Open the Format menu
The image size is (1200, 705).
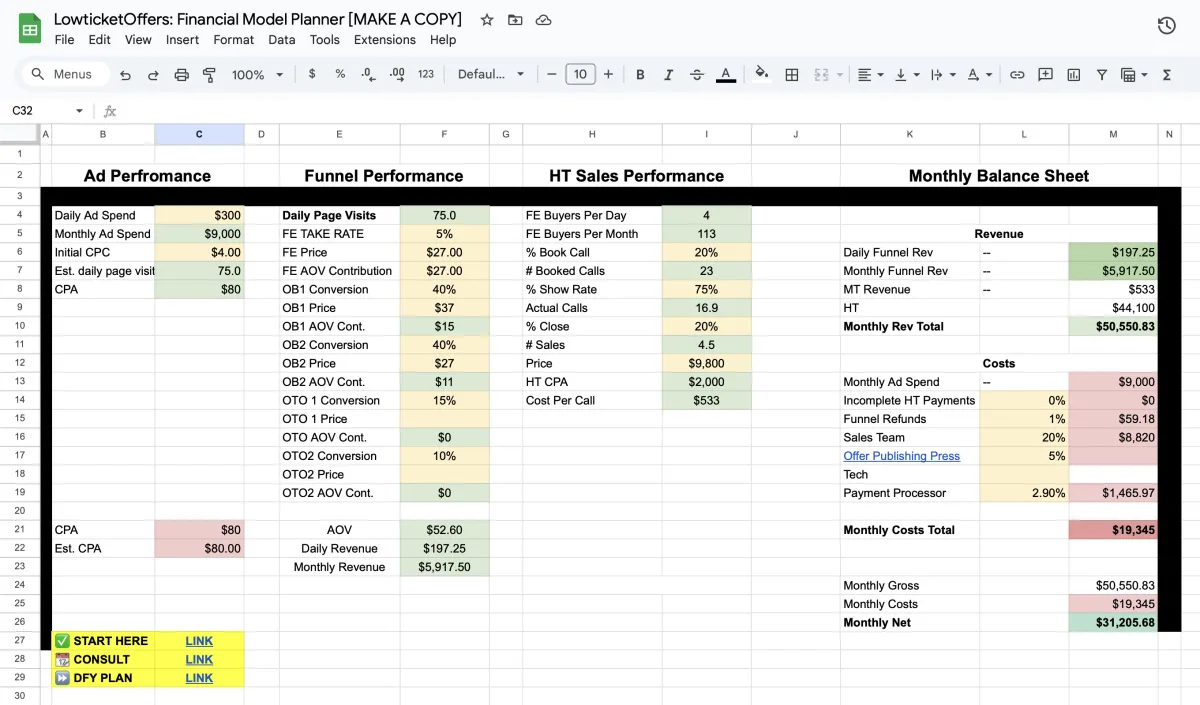(x=233, y=40)
